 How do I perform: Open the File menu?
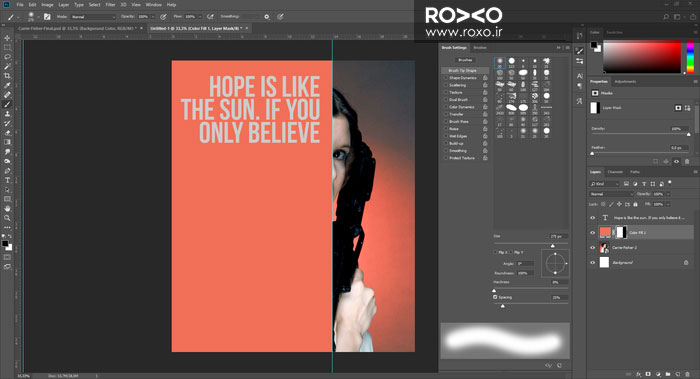click(20, 4)
